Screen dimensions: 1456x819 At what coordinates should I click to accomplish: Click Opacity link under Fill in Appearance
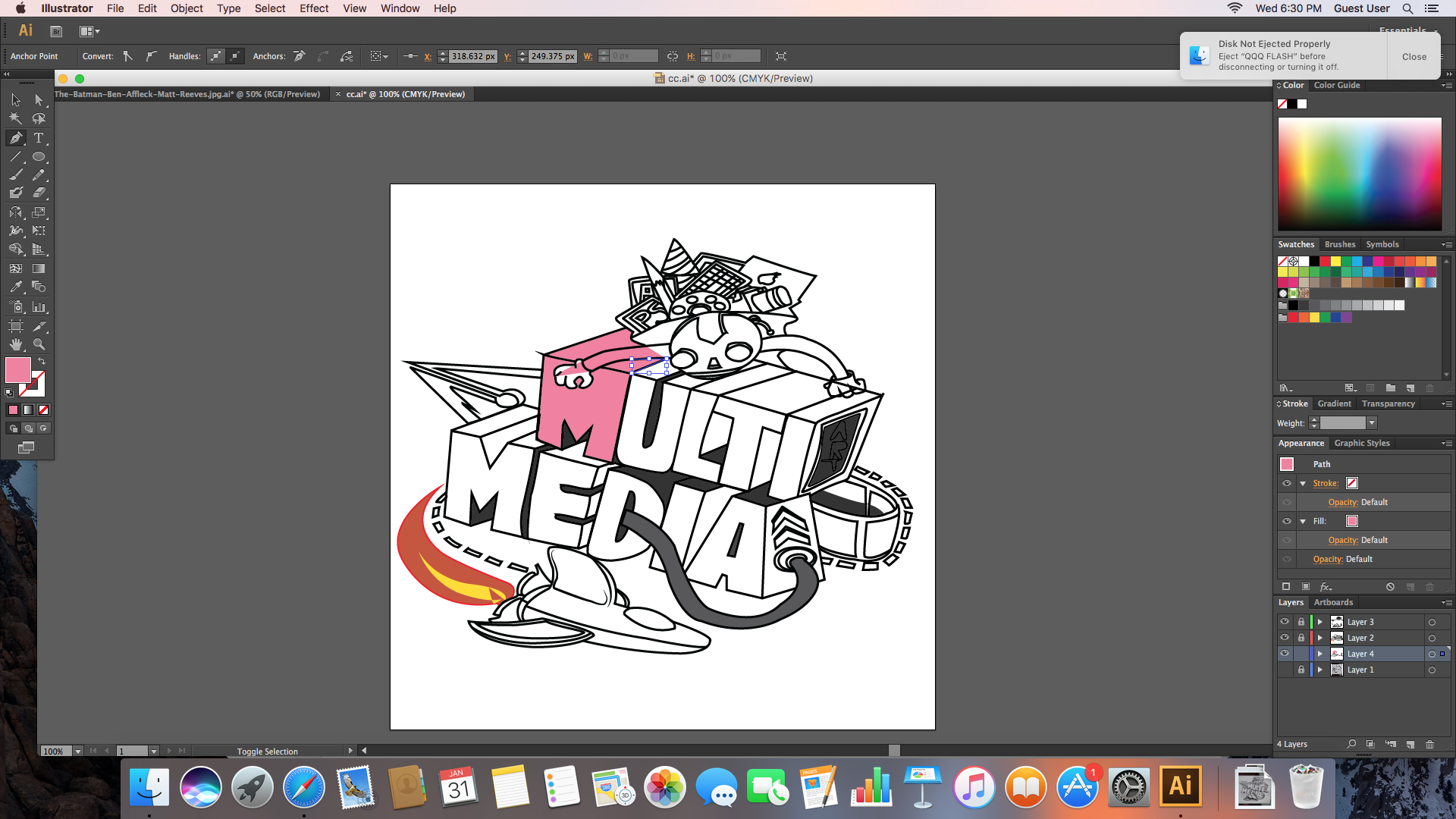1343,540
